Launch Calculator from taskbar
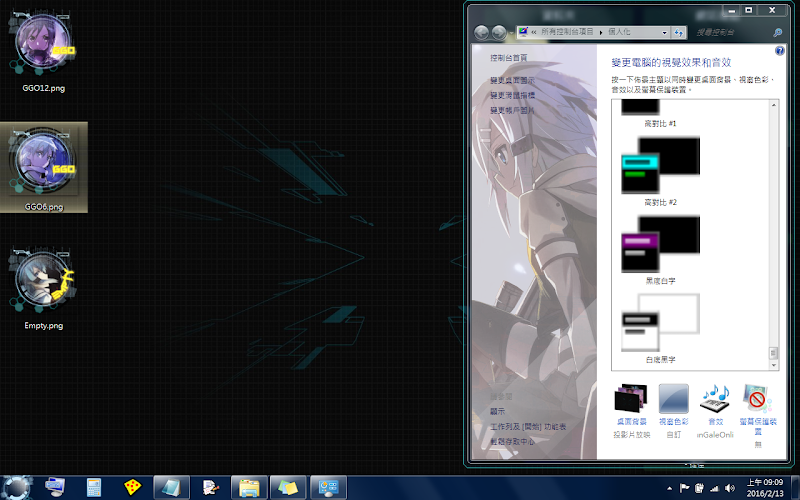Screen dimensions: 800x500 pyautogui.click(x=93, y=488)
